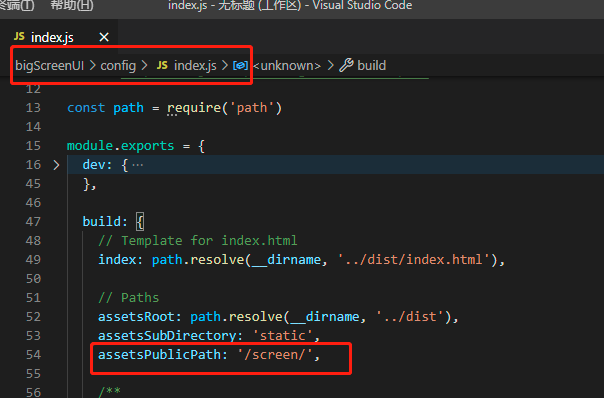Click the dev property on line 16

coord(94,165)
